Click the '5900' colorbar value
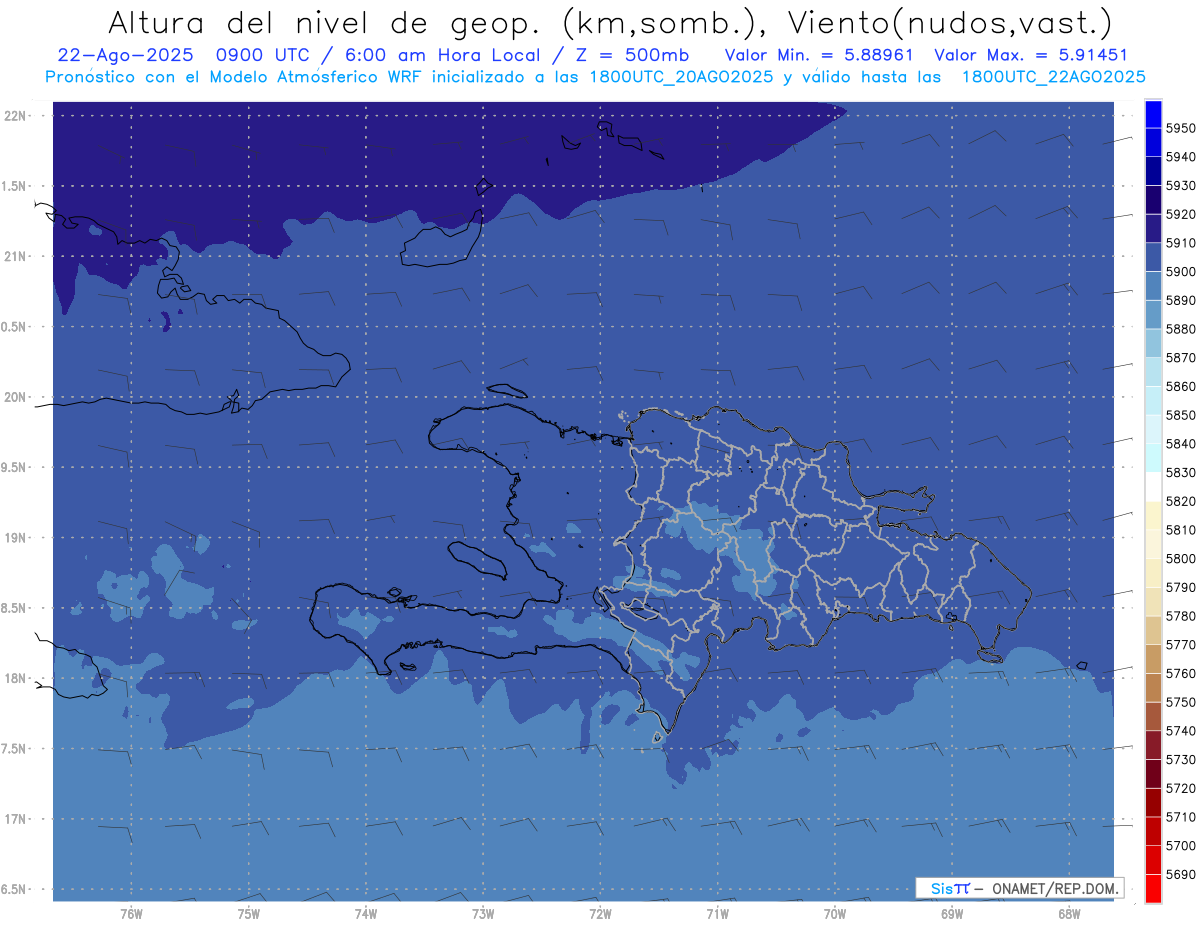The width and height of the screenshot is (1200, 927). coord(1181,271)
